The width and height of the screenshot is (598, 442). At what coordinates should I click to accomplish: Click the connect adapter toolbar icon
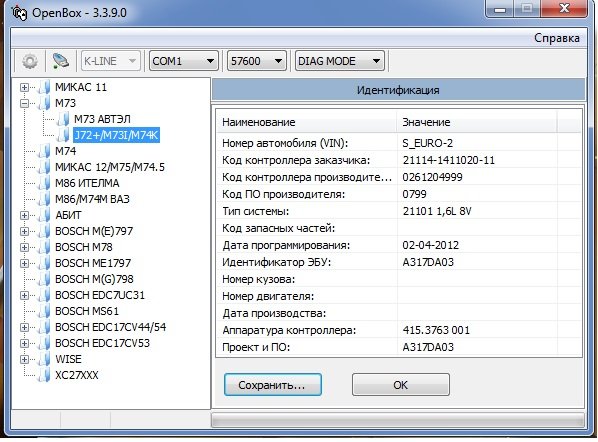click(x=60, y=61)
